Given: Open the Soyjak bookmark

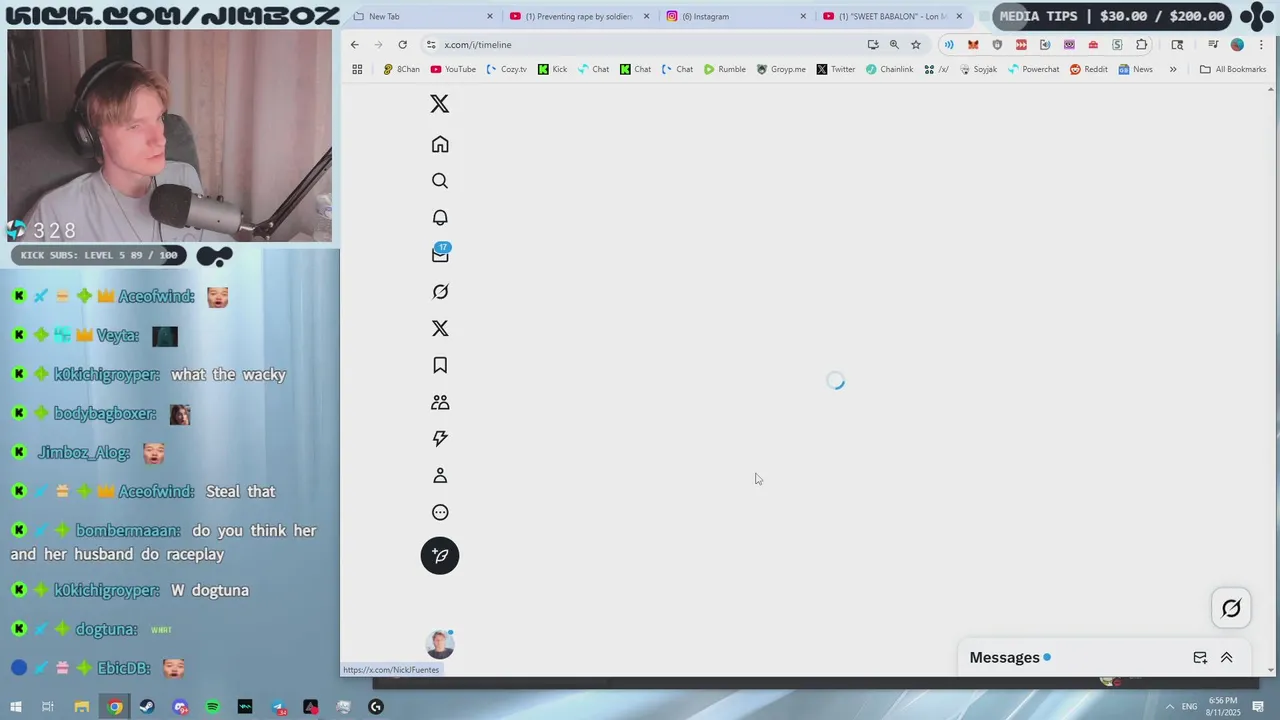Looking at the screenshot, I should [x=978, y=69].
